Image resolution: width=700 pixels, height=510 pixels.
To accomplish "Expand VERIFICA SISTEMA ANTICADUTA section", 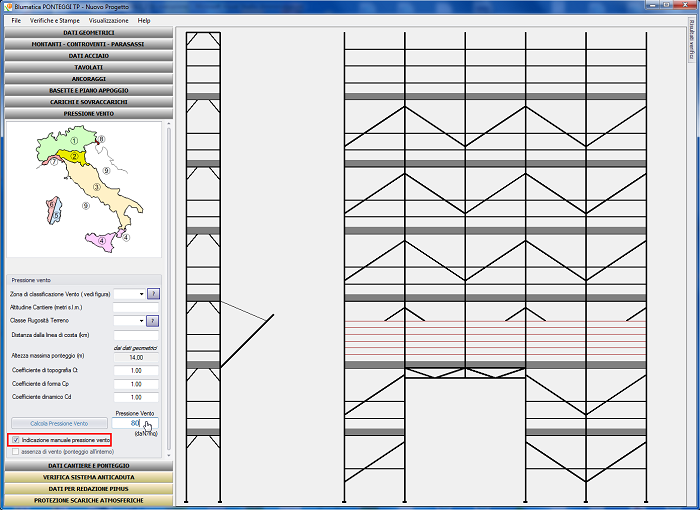I will click(88, 477).
